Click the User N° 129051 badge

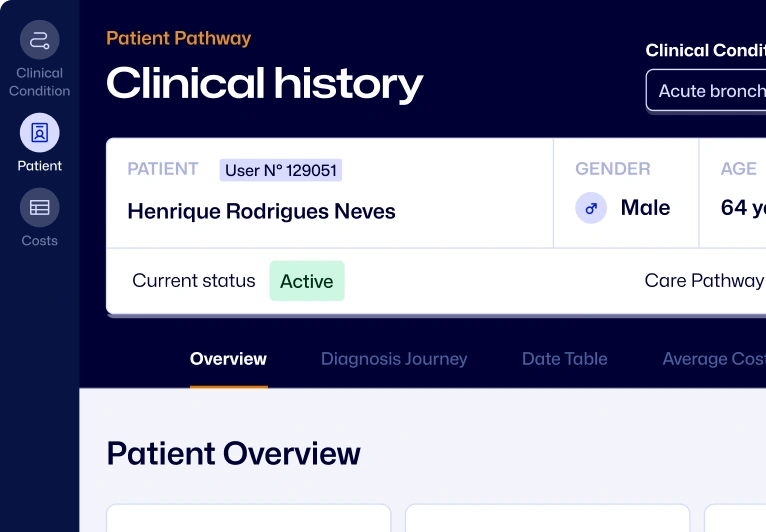(x=281, y=170)
